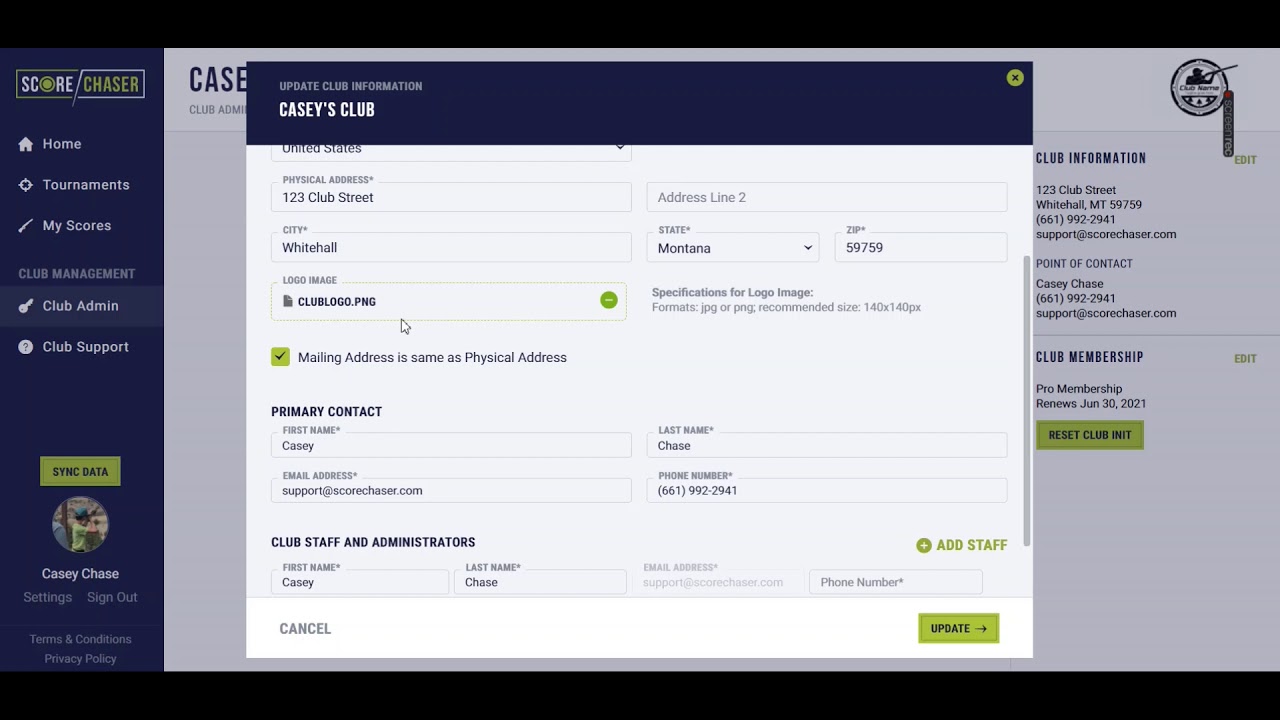
Task: Open the State dropdown showing Montana
Action: 733,248
